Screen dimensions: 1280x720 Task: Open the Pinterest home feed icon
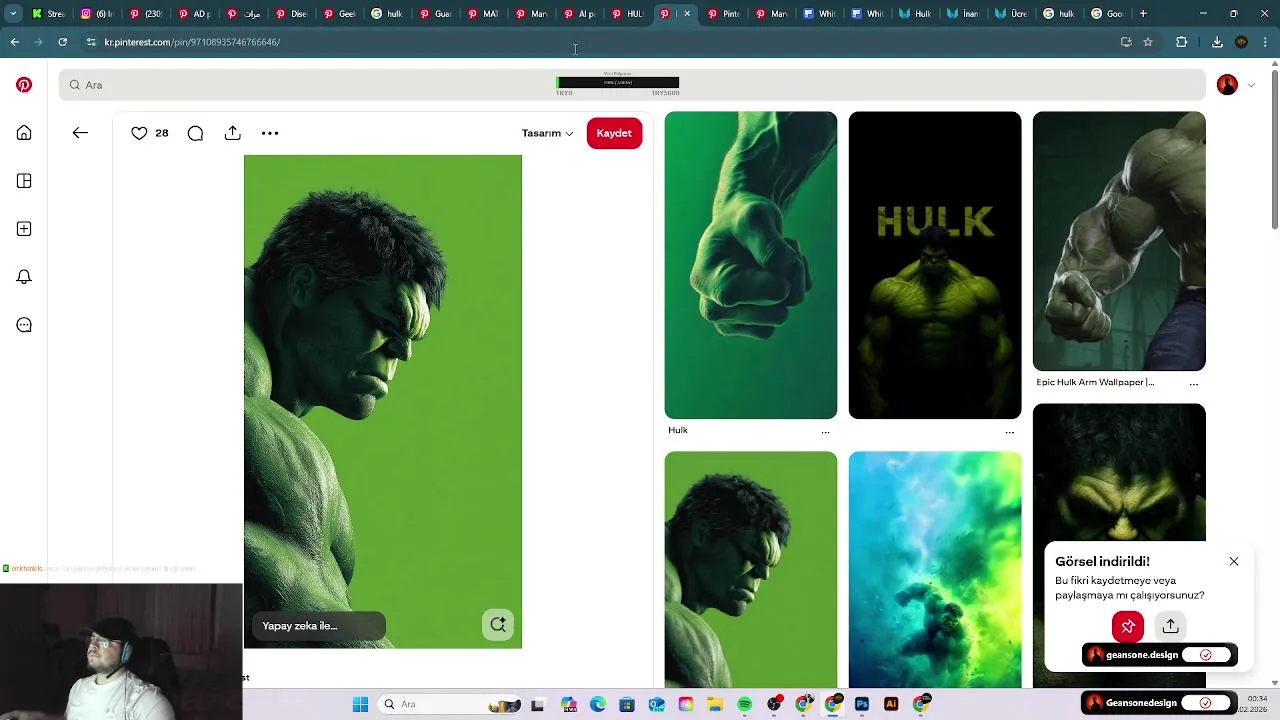tap(24, 133)
